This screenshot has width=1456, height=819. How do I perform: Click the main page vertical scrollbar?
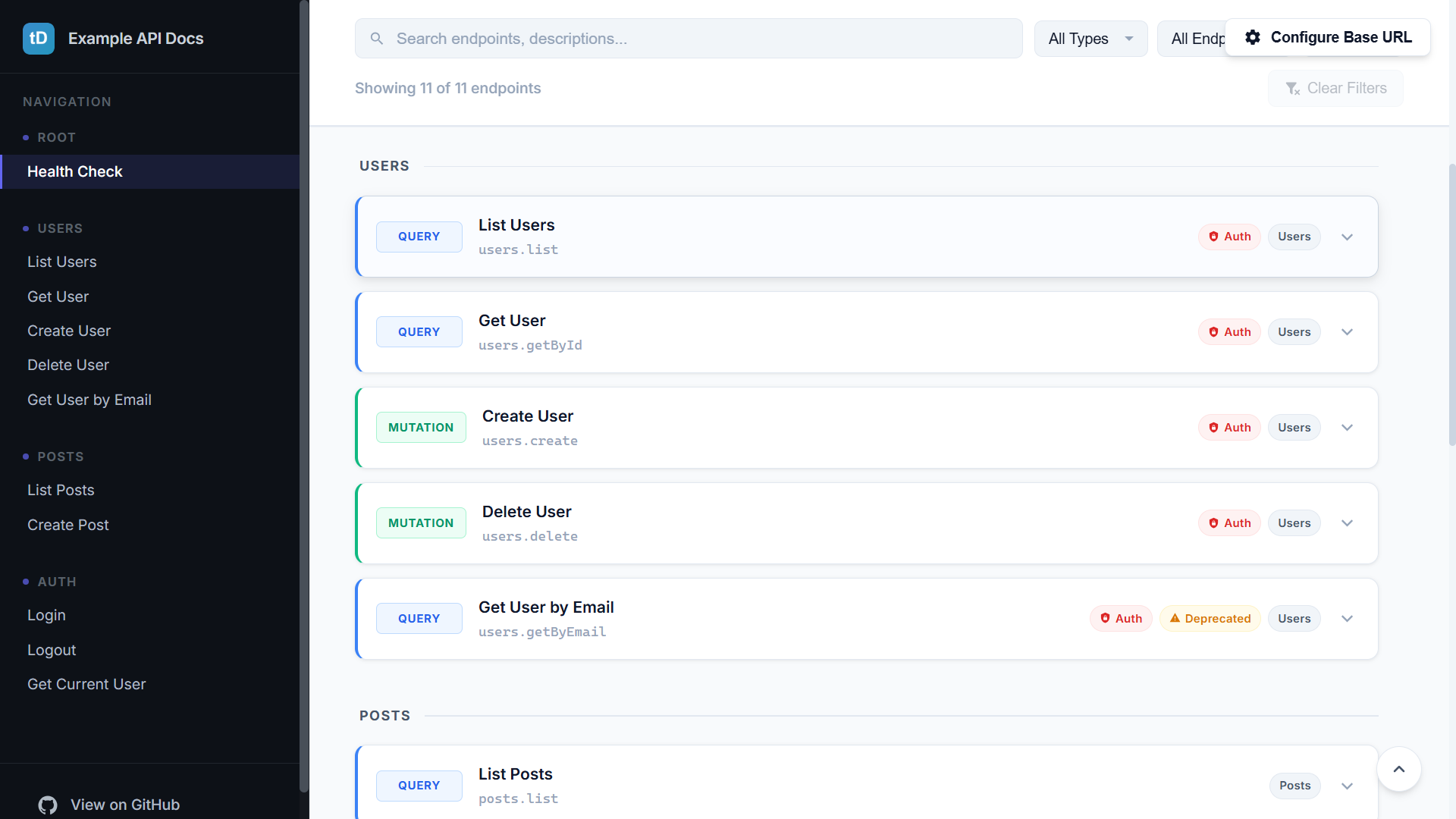pos(1452,303)
